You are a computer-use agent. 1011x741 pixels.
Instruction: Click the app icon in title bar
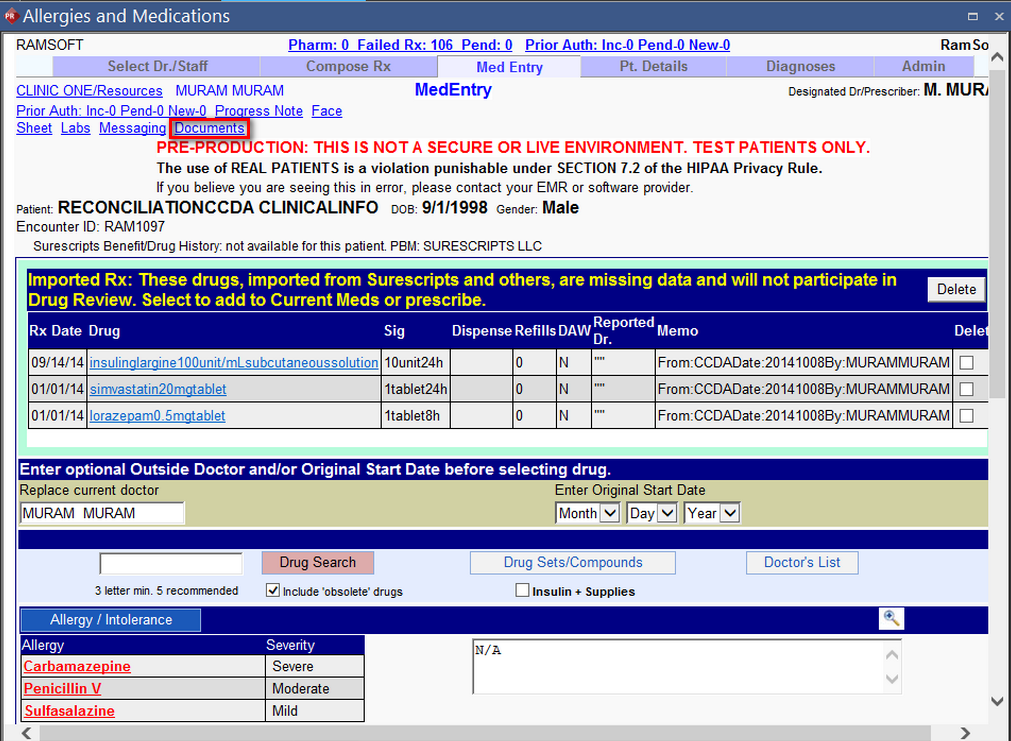11,16
